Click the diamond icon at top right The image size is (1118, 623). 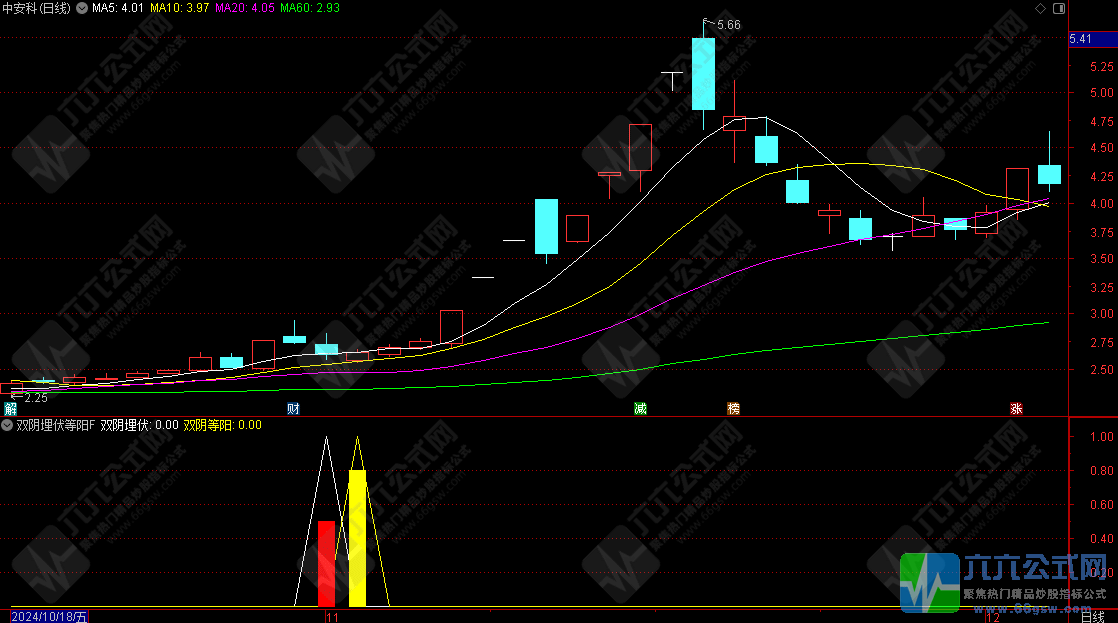(1041, 8)
